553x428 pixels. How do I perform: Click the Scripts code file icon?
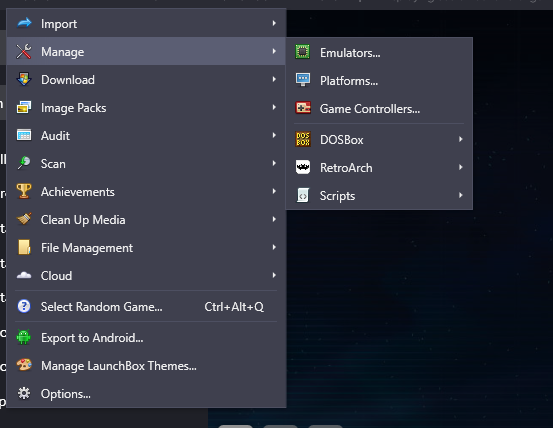pos(303,195)
